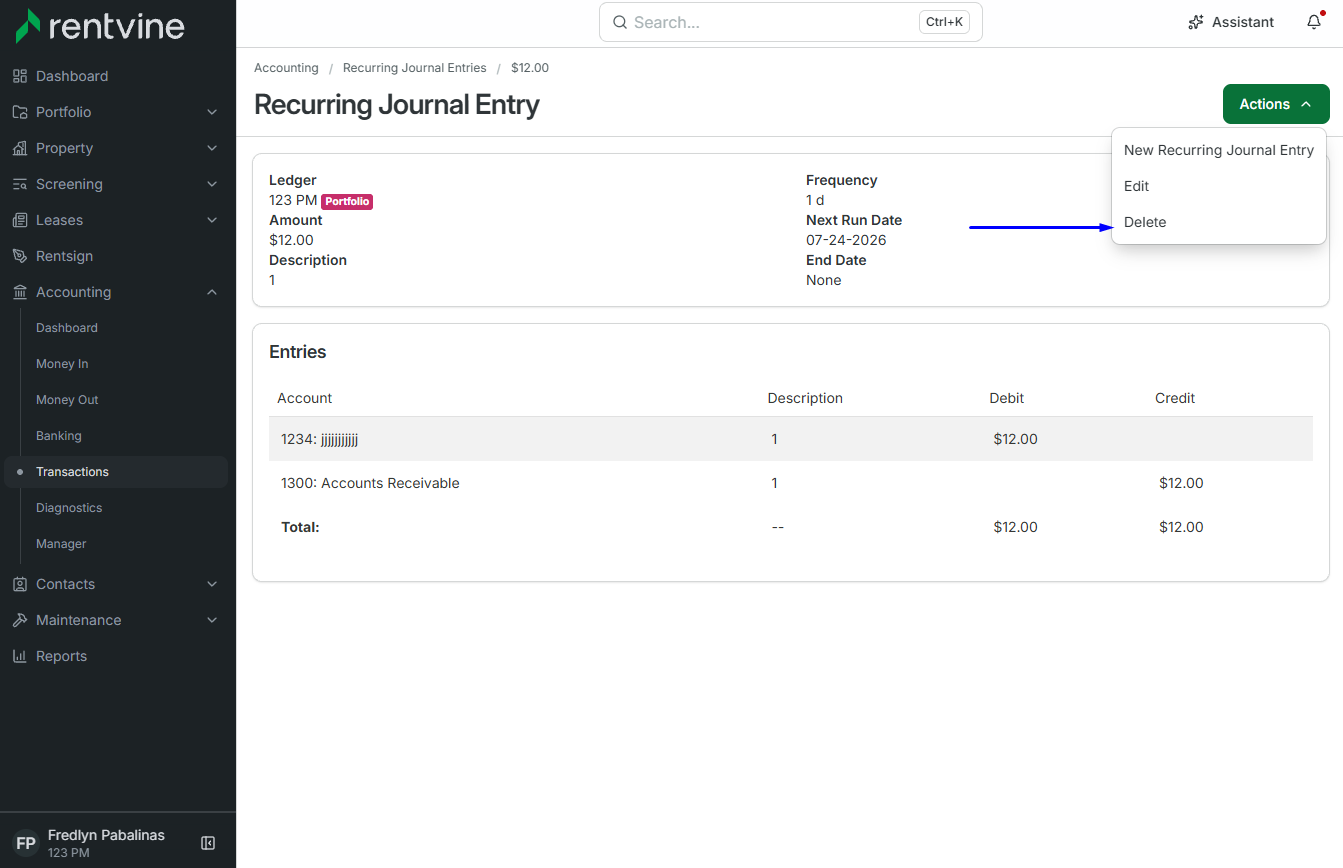
Task: Open Dashboard via its sidebar icon
Action: 20,76
